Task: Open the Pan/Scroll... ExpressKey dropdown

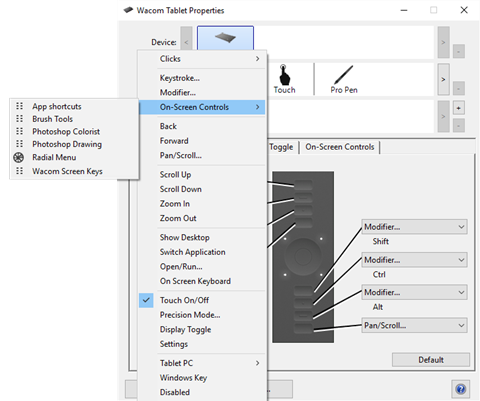Action: [x=414, y=325]
